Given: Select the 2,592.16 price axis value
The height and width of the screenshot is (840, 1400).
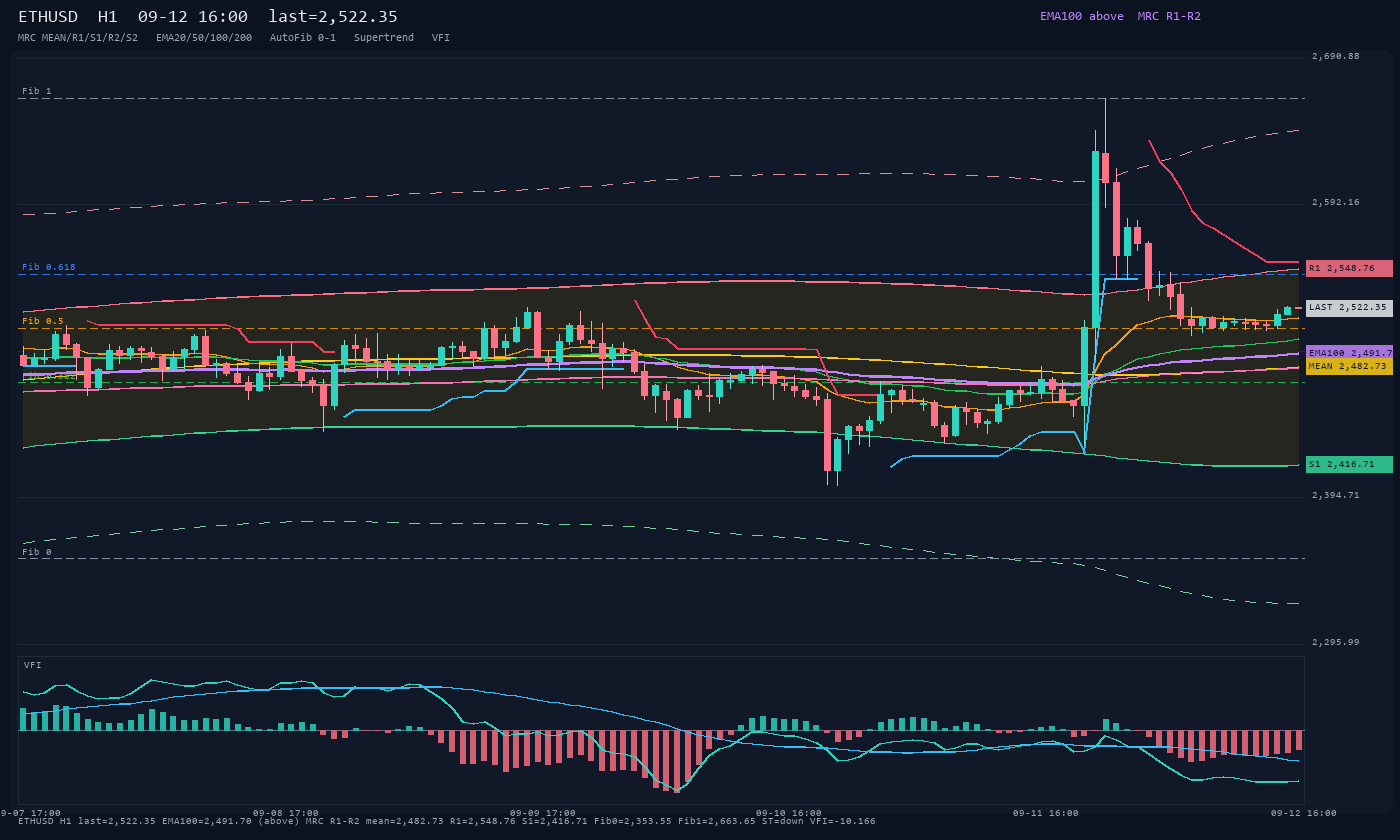Looking at the screenshot, I should (x=1336, y=202).
